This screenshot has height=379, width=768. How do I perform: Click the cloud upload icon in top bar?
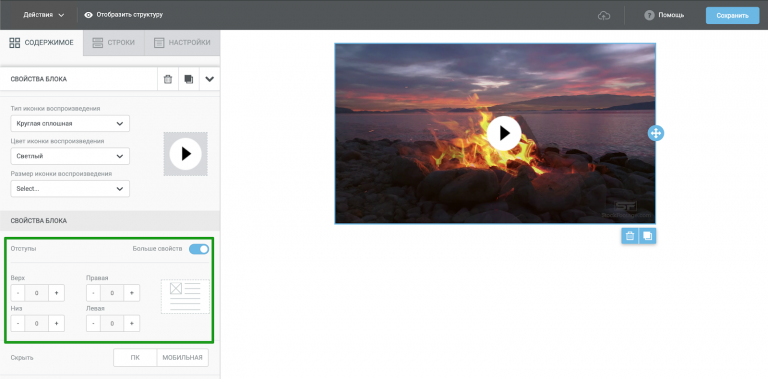[604, 15]
